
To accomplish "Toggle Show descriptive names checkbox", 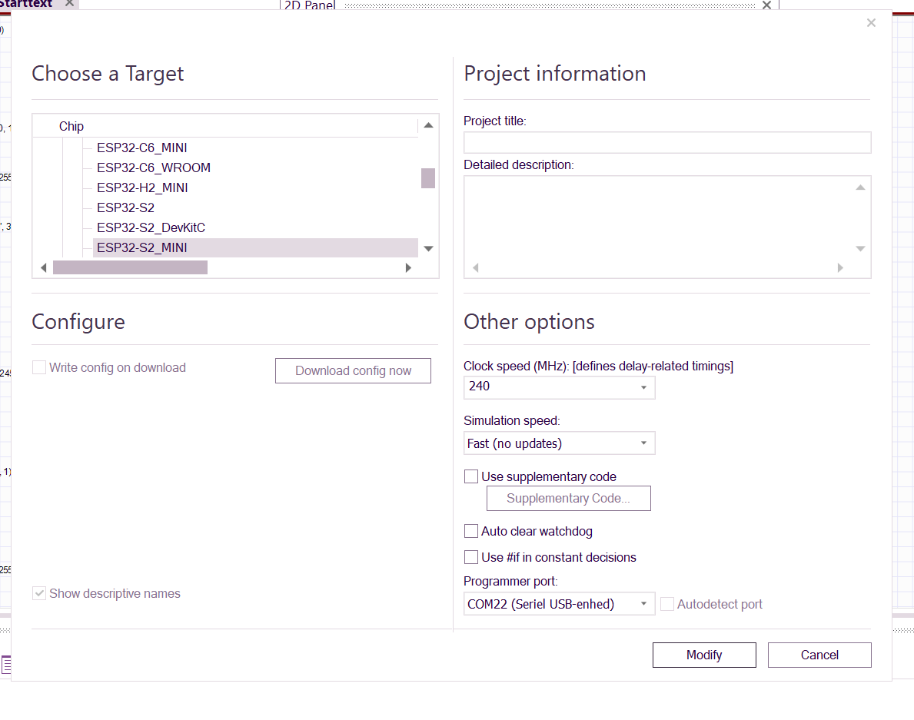I will [39, 593].
